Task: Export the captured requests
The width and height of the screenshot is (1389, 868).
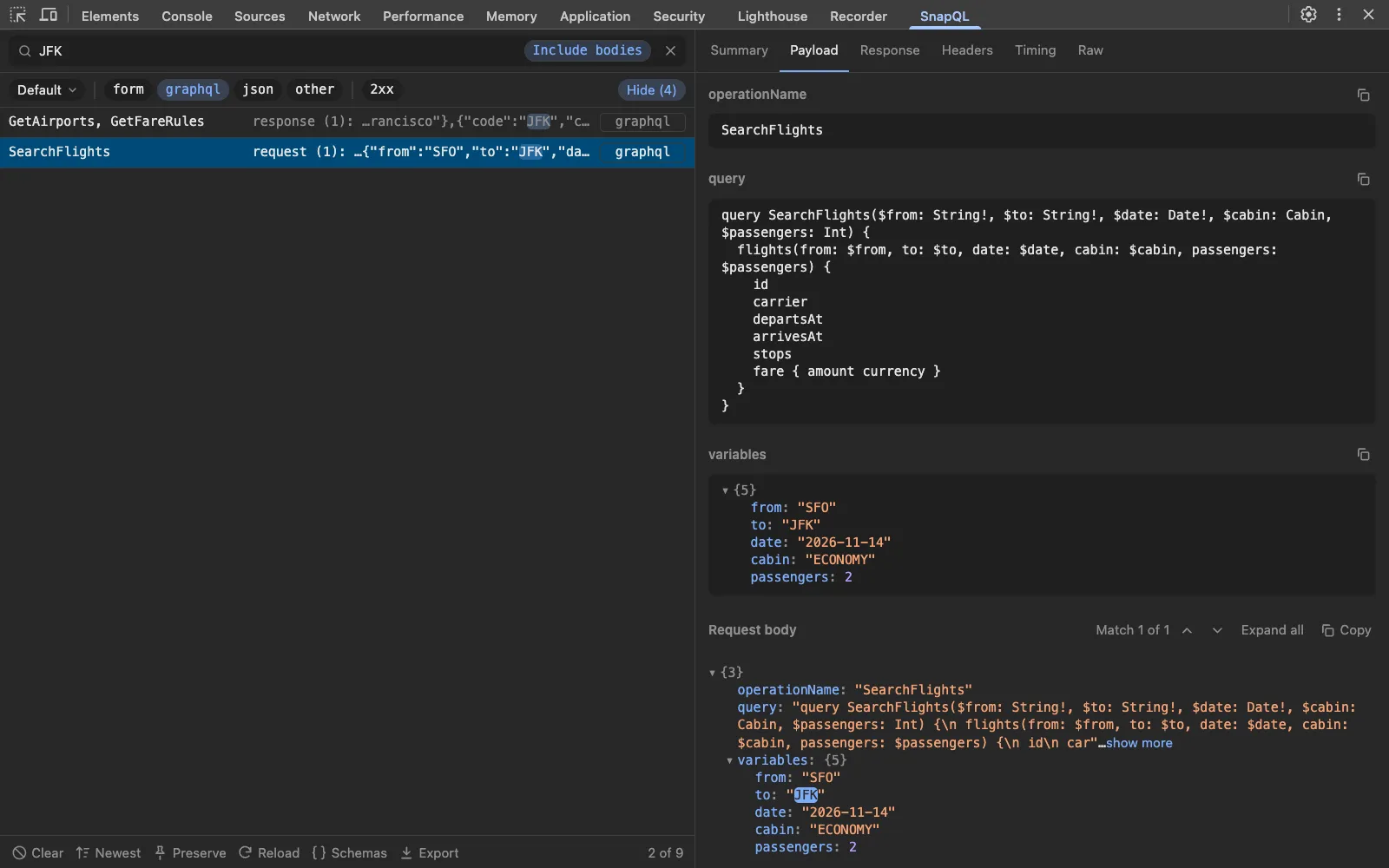Action: click(x=430, y=853)
